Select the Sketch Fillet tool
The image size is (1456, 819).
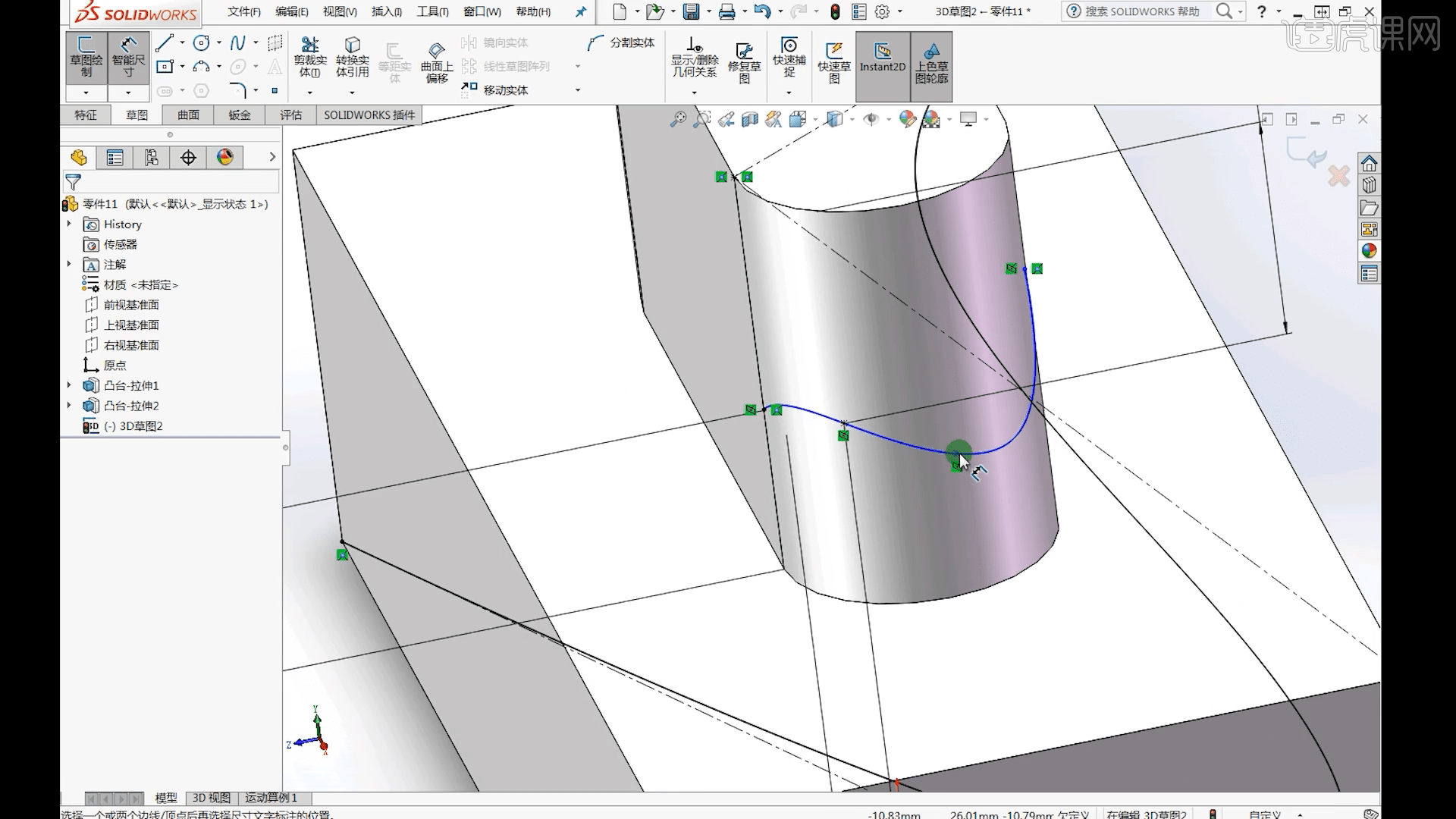(237, 90)
